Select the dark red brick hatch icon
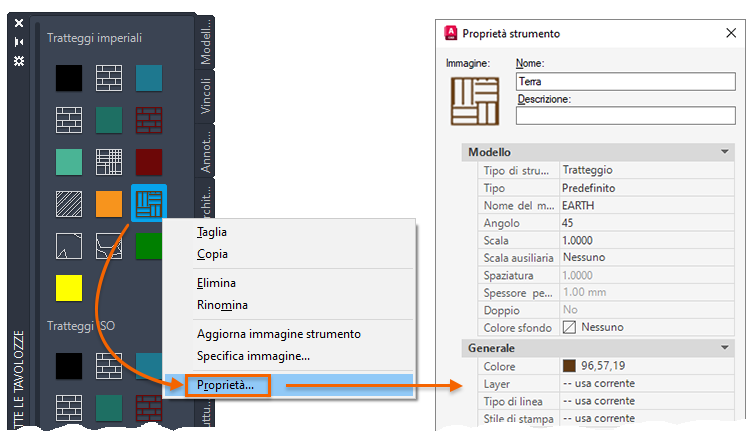Image resolution: width=746 pixels, height=447 pixels. pyautogui.click(x=149, y=120)
